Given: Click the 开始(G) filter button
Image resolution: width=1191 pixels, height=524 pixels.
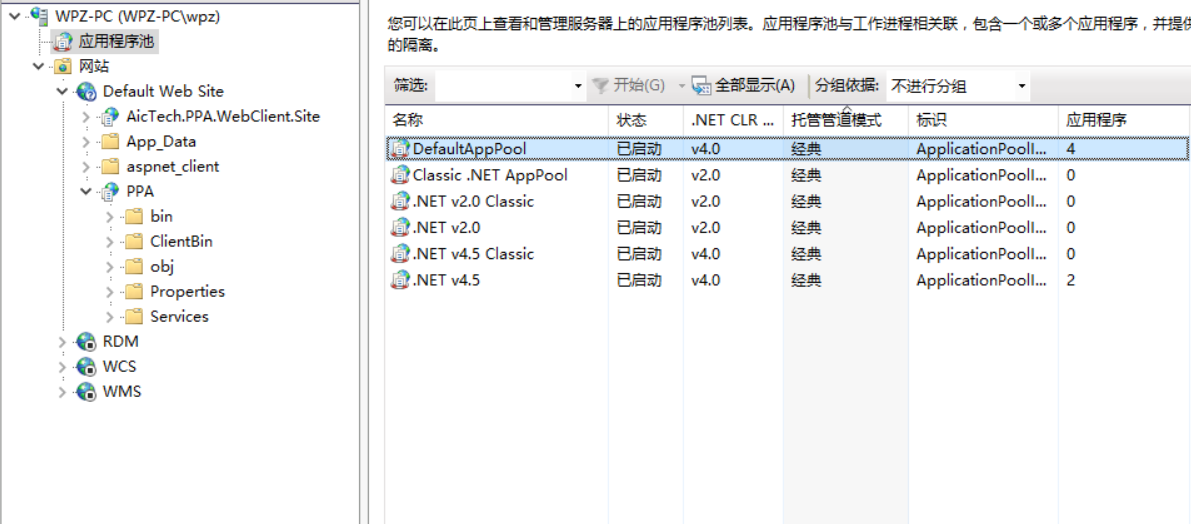Looking at the screenshot, I should point(629,86).
